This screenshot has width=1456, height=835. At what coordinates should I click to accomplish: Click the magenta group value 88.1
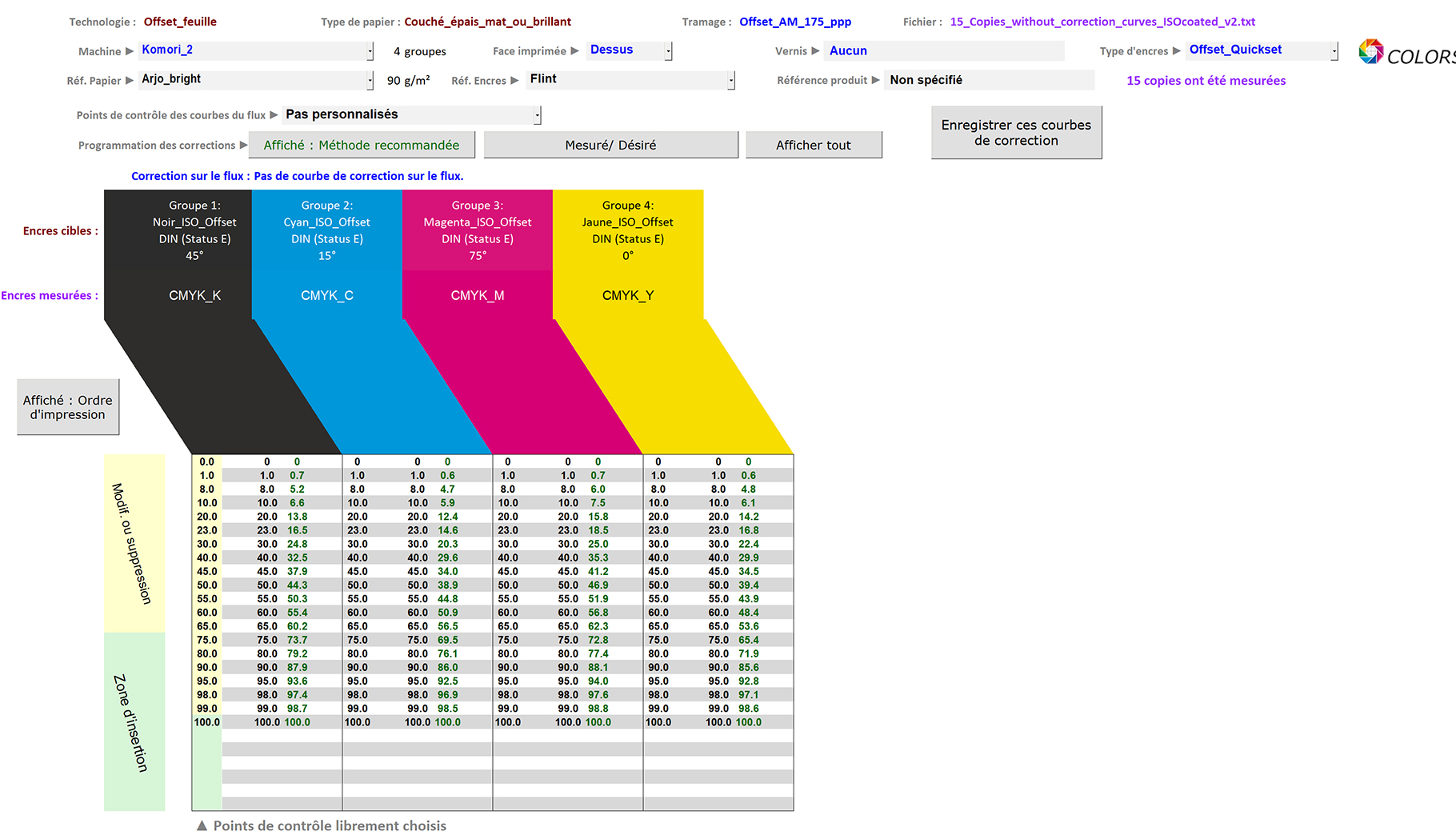click(x=598, y=668)
